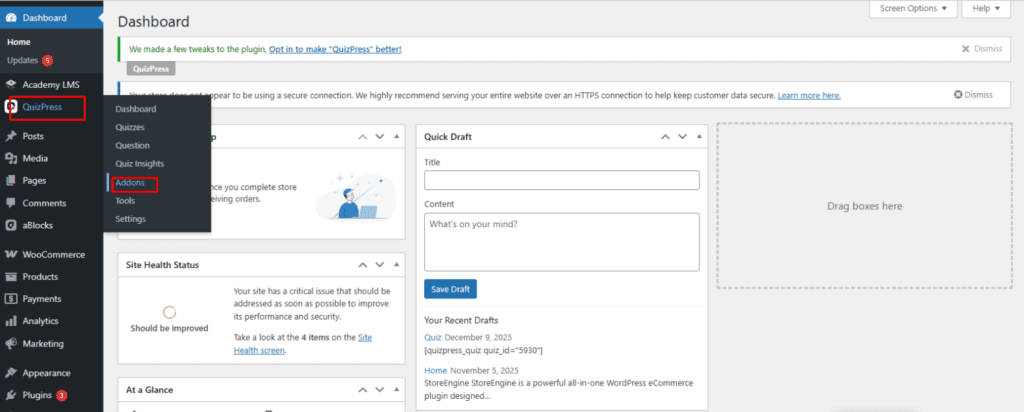Open Addons in QuizPress submenu
1024x412 pixels.
click(129, 183)
